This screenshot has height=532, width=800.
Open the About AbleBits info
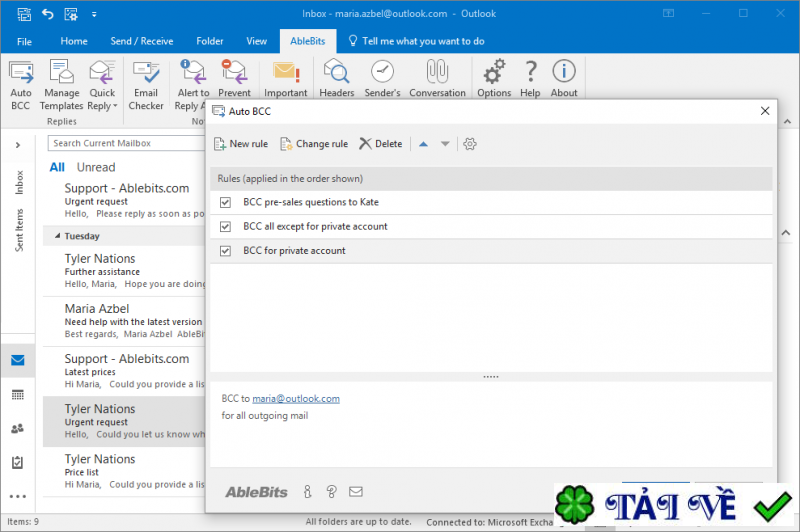564,79
